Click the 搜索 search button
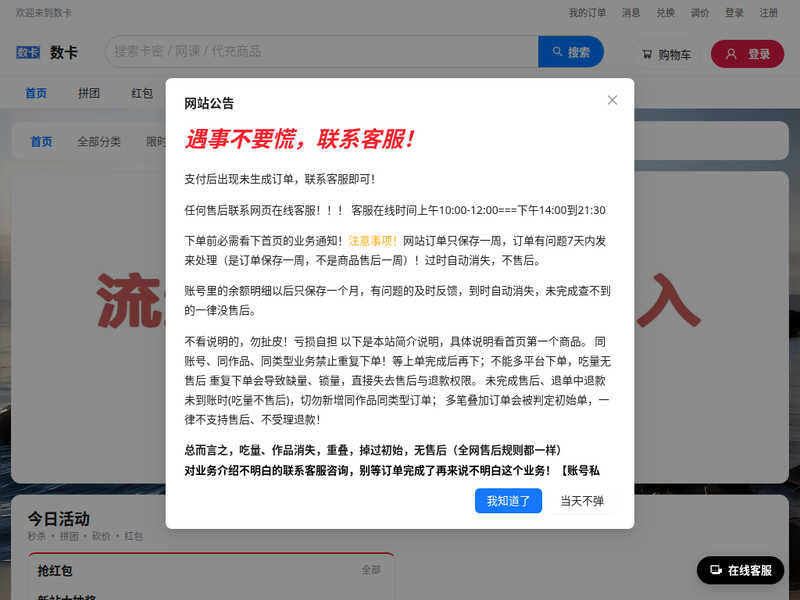The height and width of the screenshot is (600, 800). point(571,52)
